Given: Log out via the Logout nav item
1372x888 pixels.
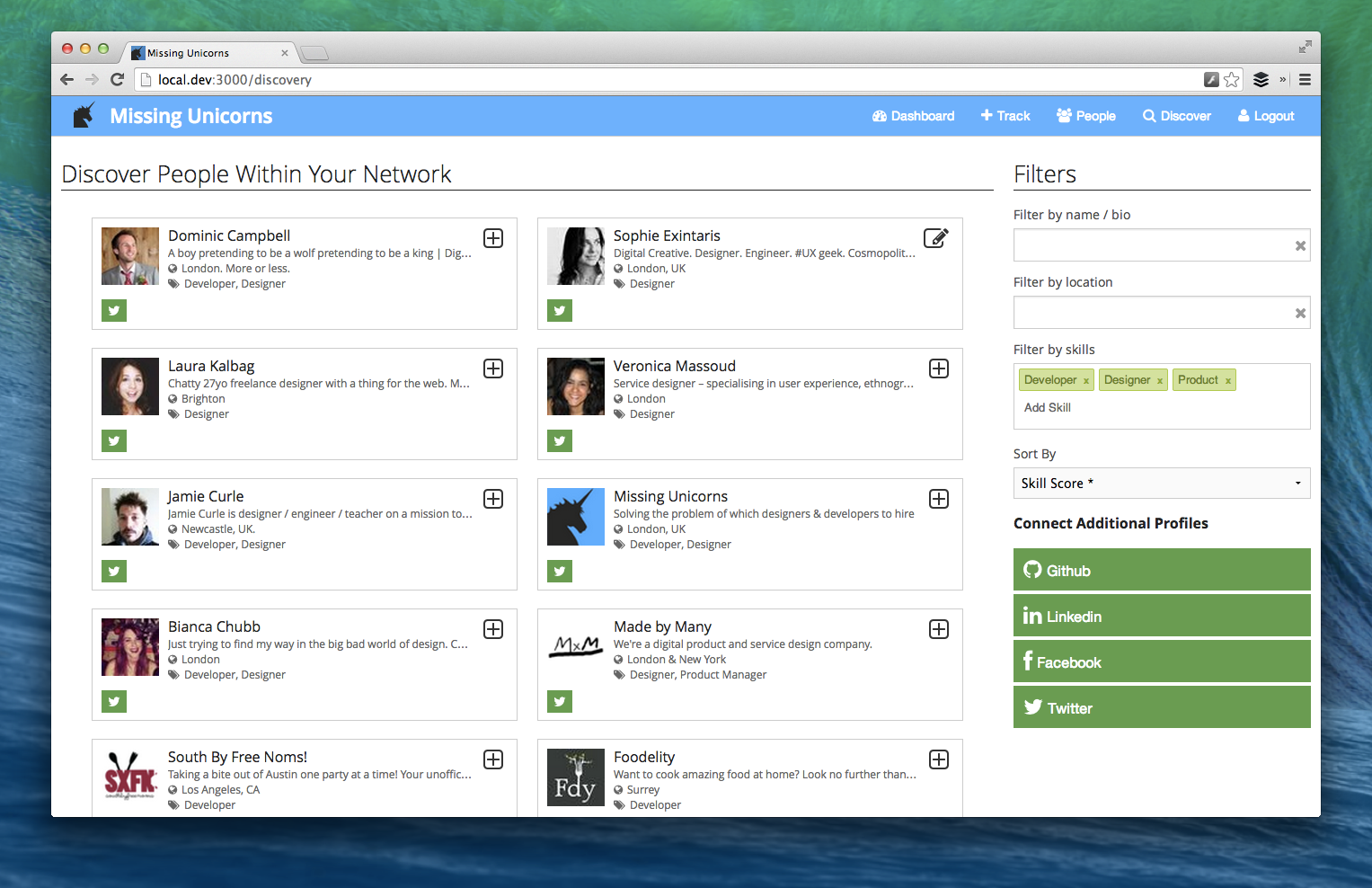Looking at the screenshot, I should (1266, 116).
